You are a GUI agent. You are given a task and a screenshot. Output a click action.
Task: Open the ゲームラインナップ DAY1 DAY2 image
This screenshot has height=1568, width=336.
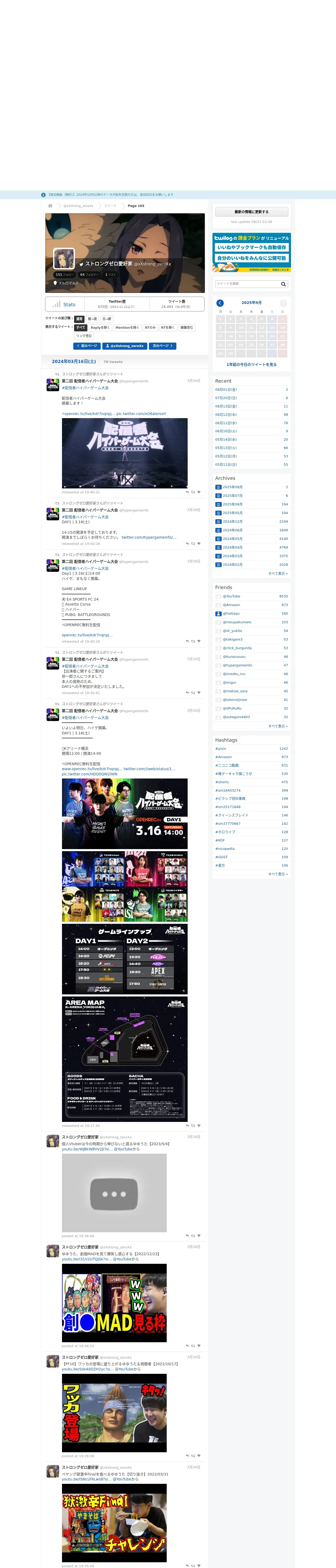(x=124, y=959)
